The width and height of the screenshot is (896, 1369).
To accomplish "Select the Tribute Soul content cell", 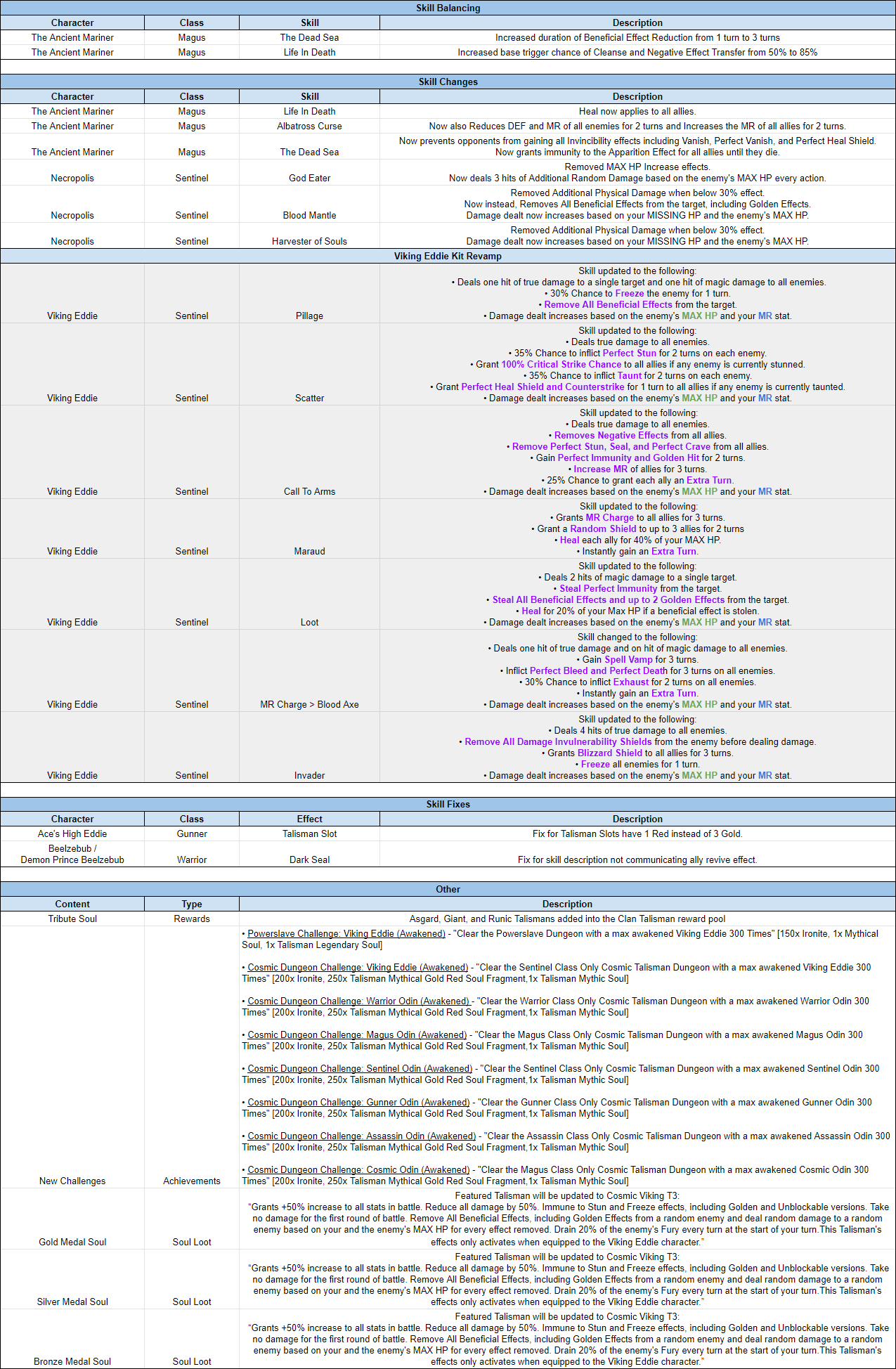I will [x=72, y=919].
